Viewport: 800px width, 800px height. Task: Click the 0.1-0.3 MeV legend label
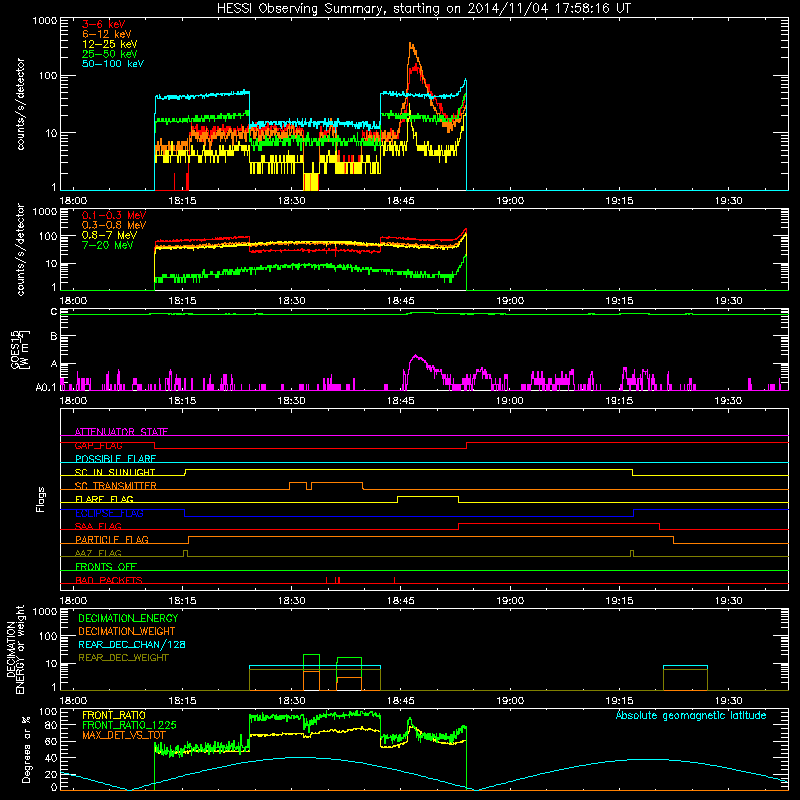pos(114,215)
